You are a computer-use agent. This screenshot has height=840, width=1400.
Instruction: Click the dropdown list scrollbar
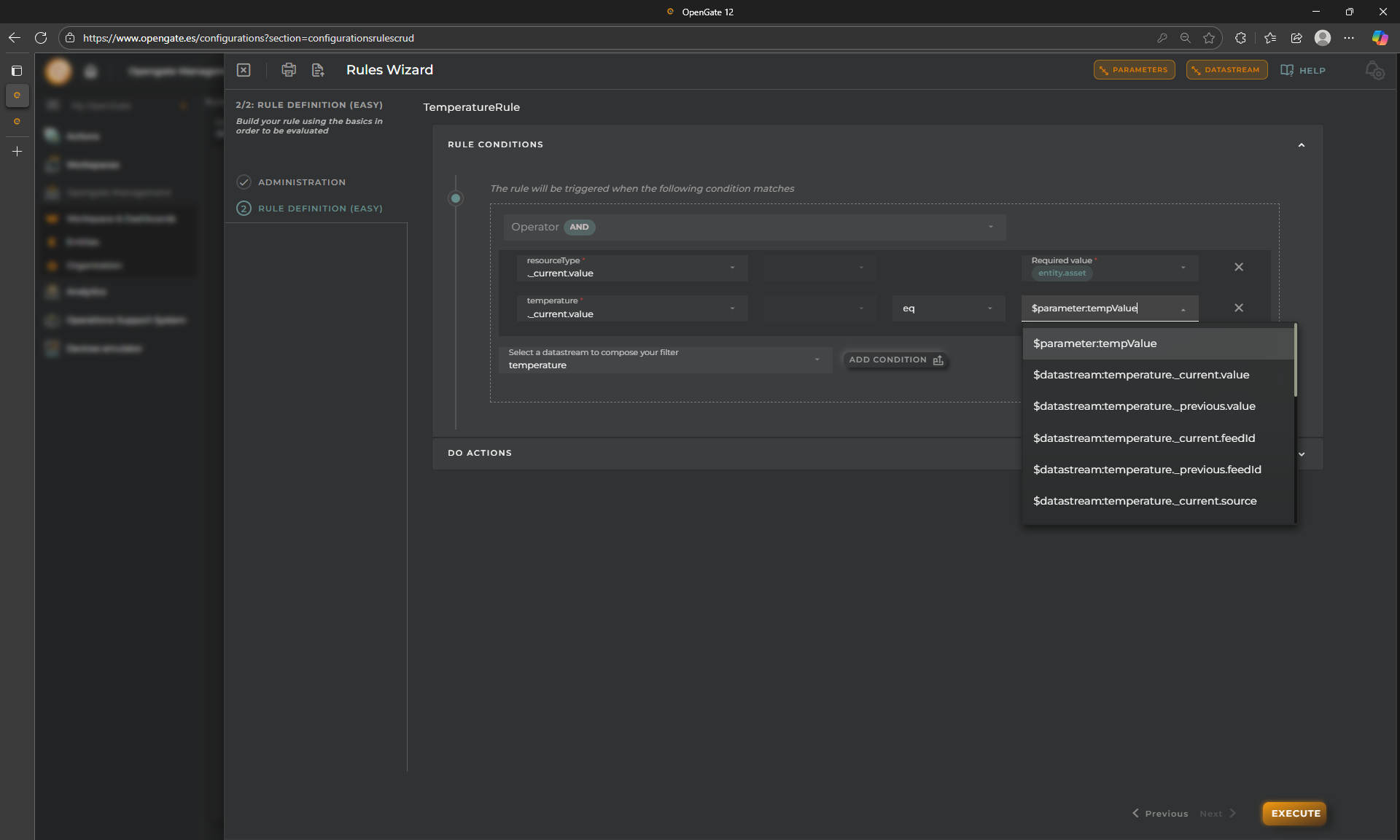coord(1295,362)
